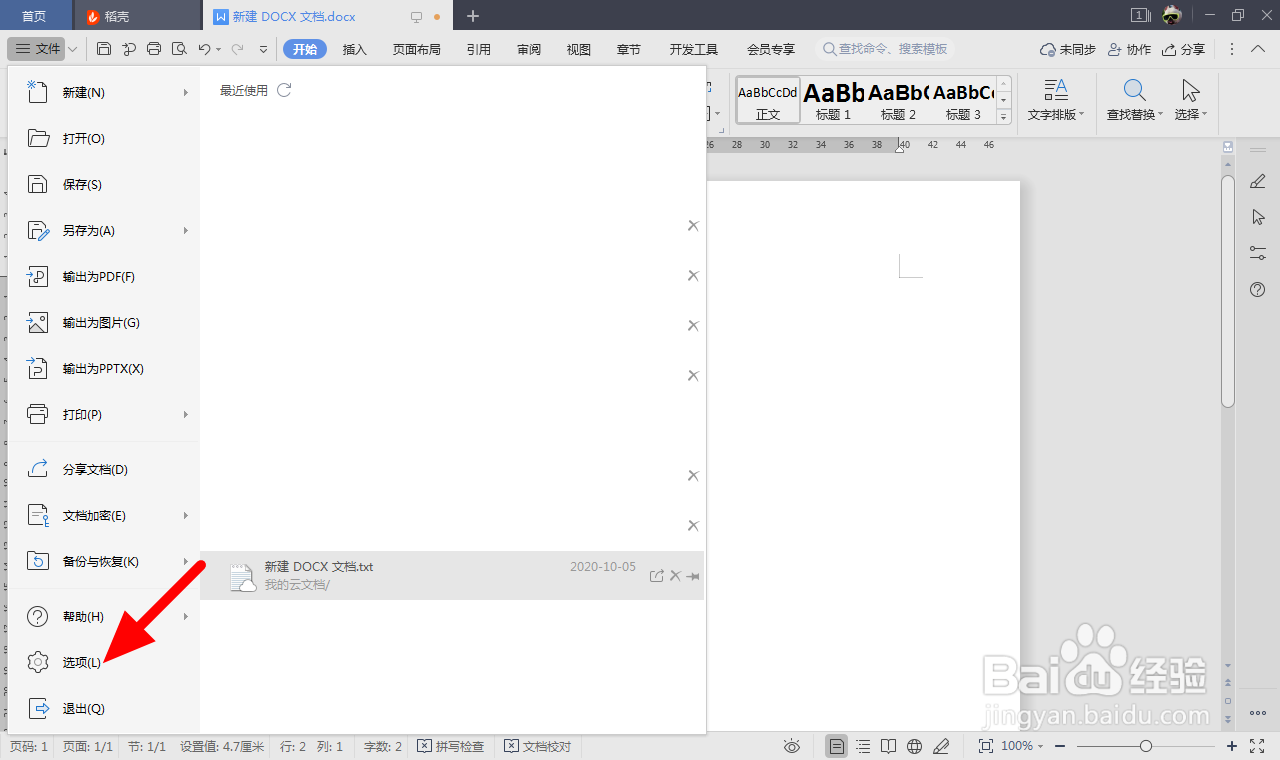Screen dimensions: 1280x760
Task: Refresh the 最近使用 recent list
Action: point(284,90)
